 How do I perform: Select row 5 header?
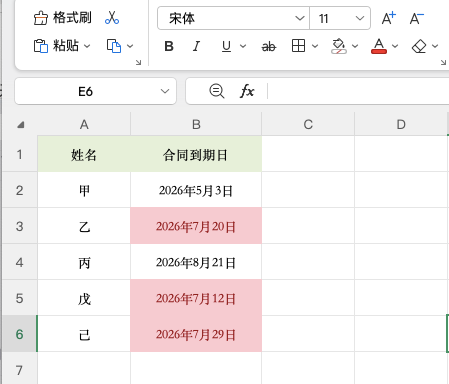(20, 298)
